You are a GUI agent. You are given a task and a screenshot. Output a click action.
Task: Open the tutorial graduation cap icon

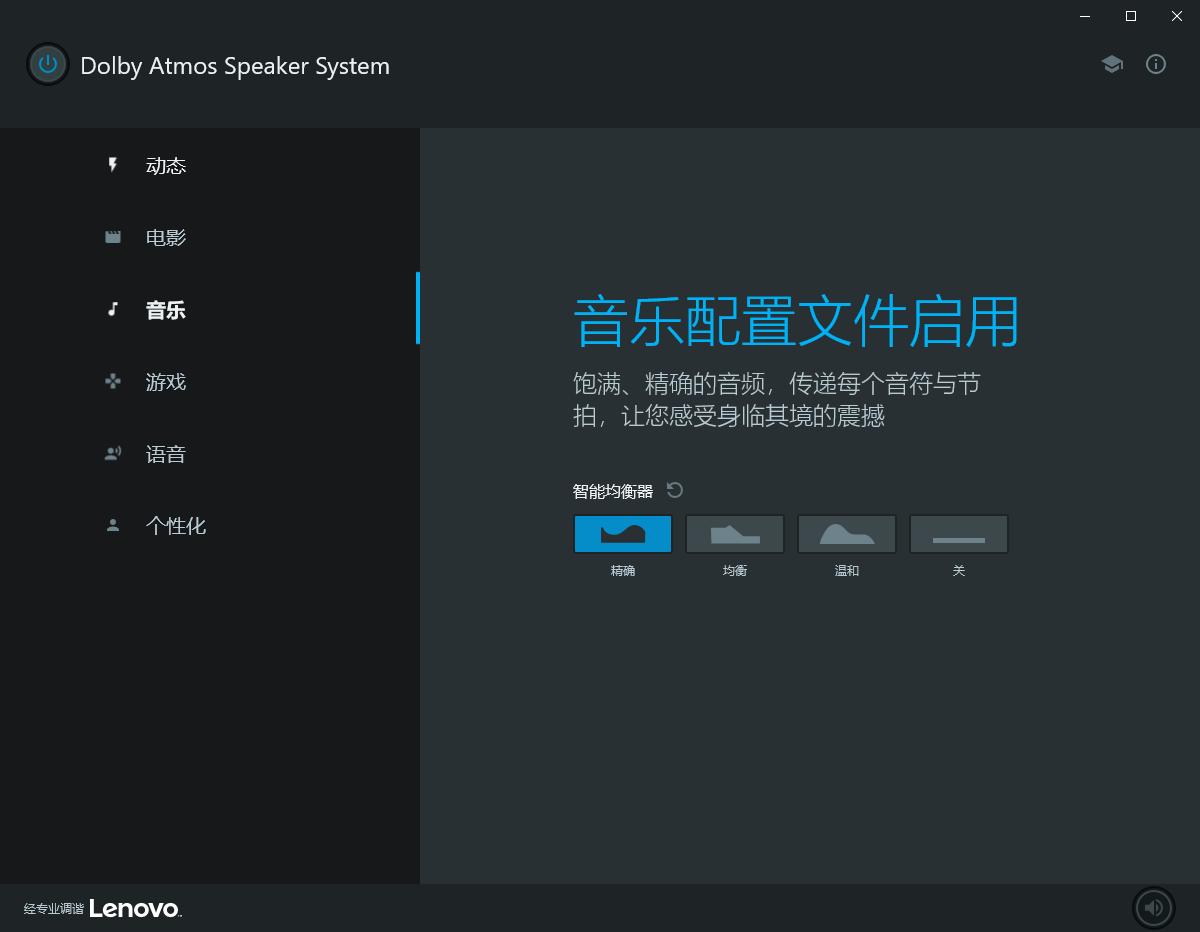pos(1112,64)
